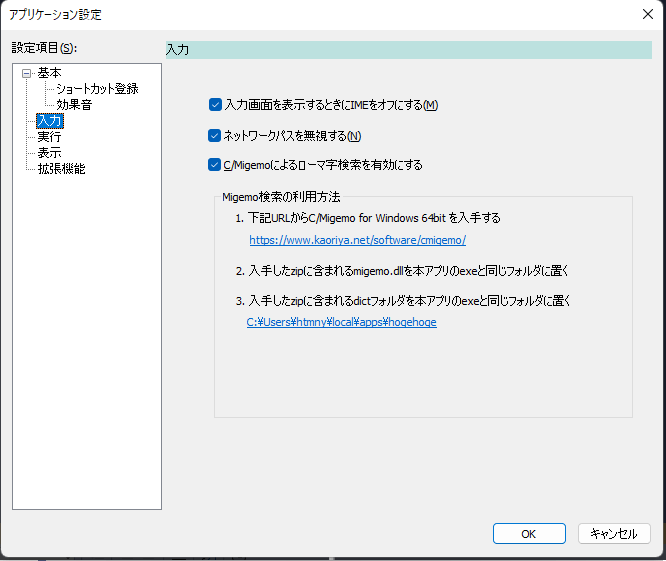Click the Migemo検索の利用方法 group label
Screen dimensions: 666x561
[x=281, y=197]
